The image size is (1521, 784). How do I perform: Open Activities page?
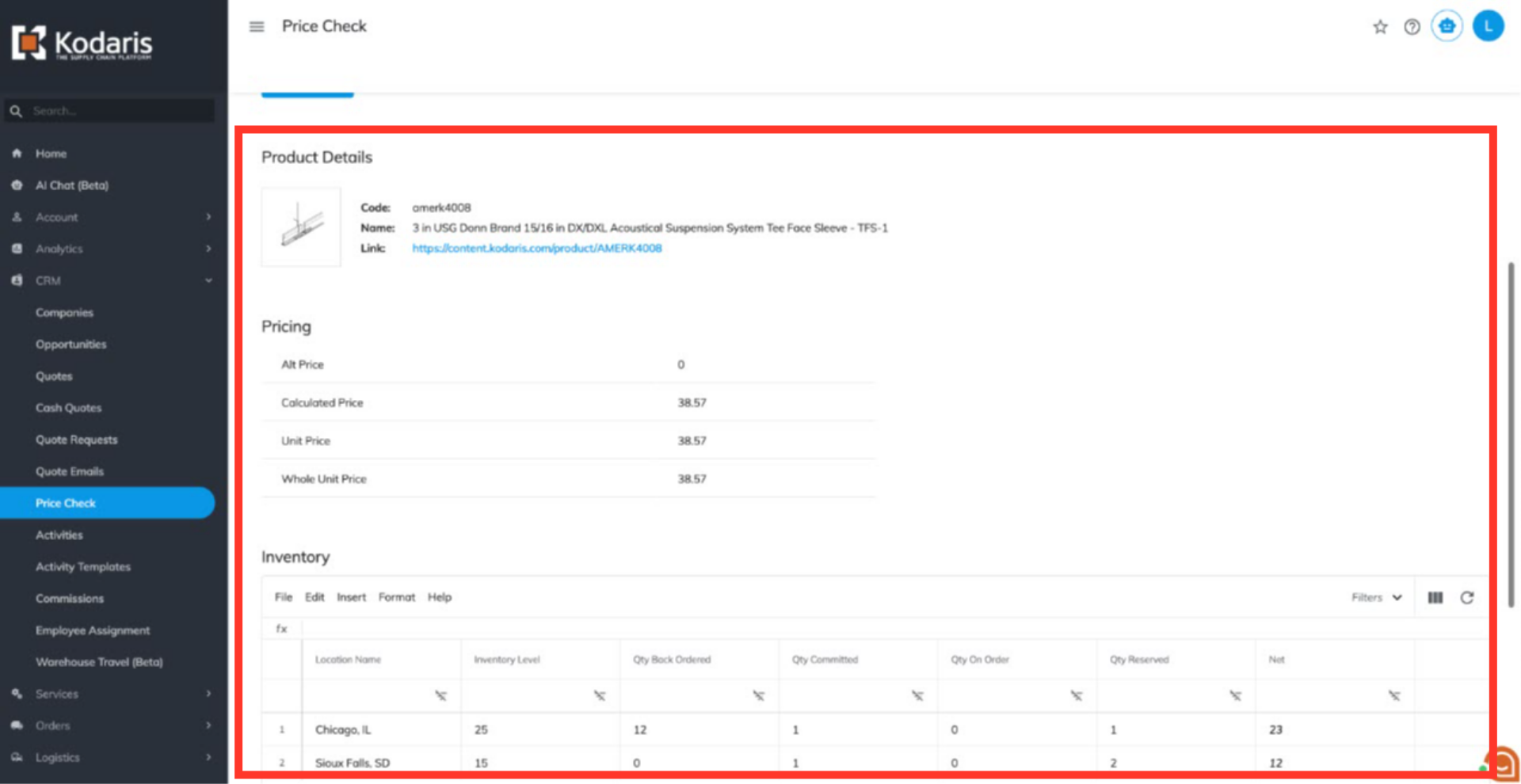(59, 535)
